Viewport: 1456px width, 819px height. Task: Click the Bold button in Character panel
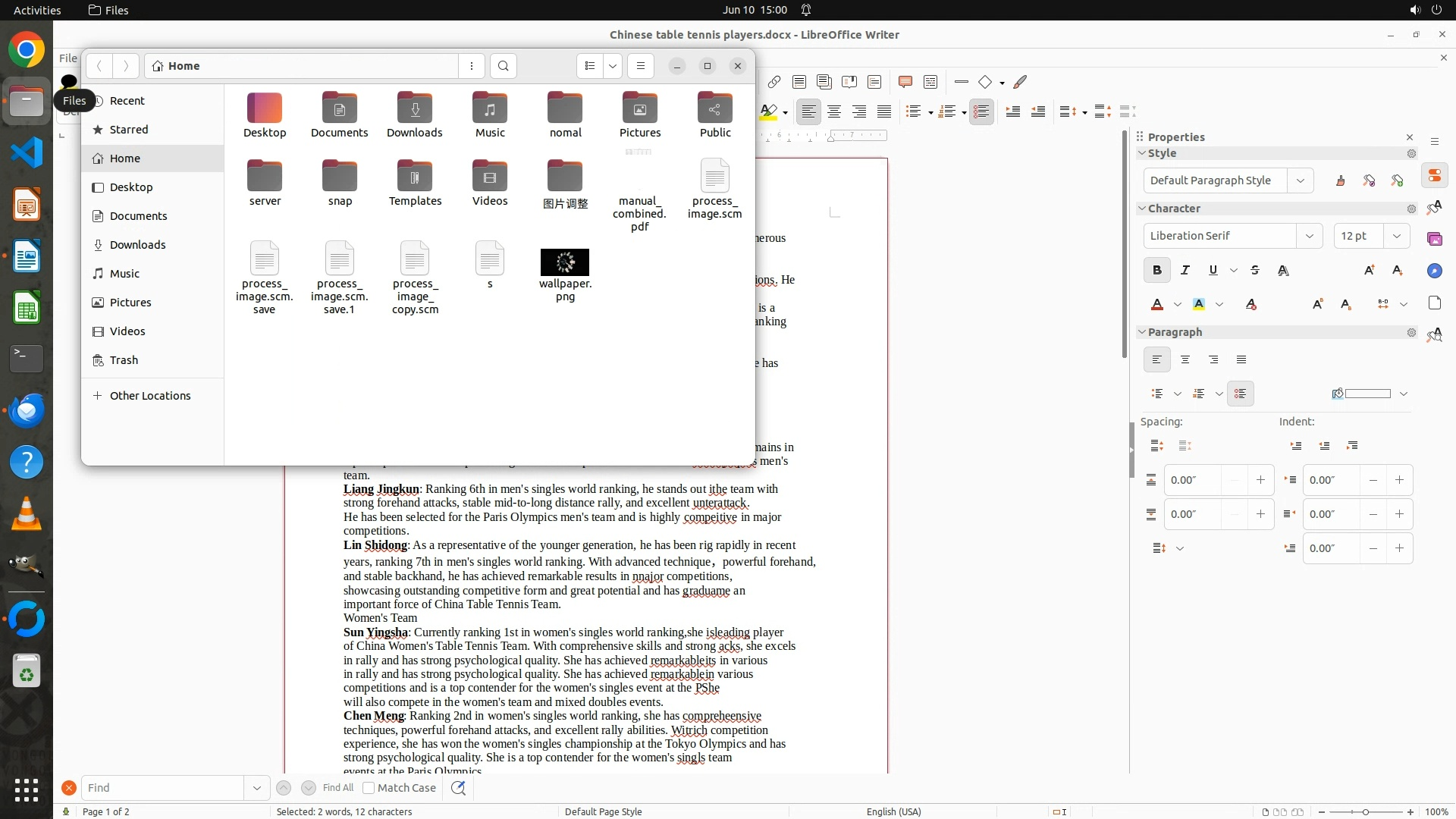(x=1156, y=270)
